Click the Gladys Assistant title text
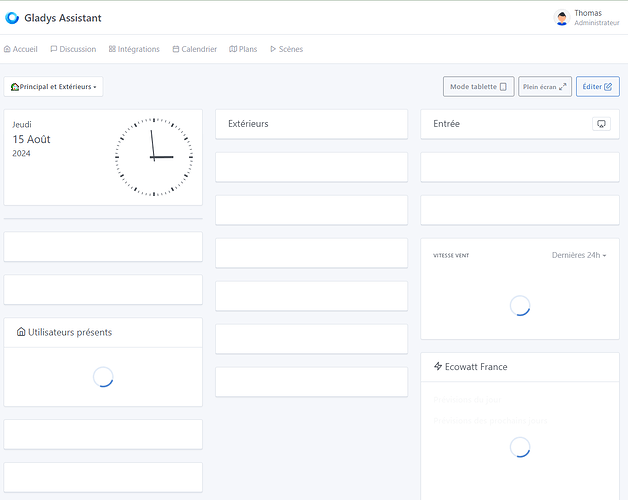628x500 pixels. click(x=62, y=17)
